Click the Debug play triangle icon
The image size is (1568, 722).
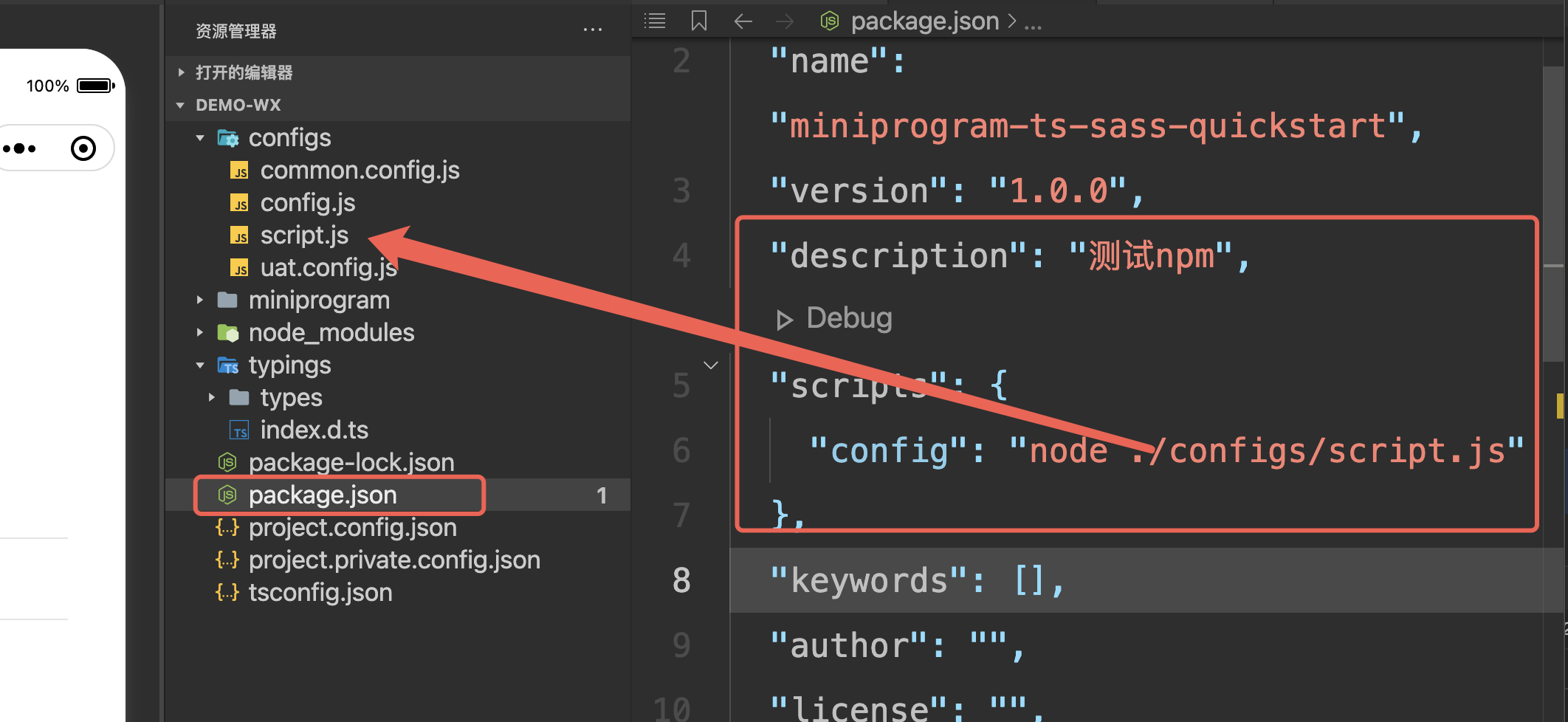(784, 320)
